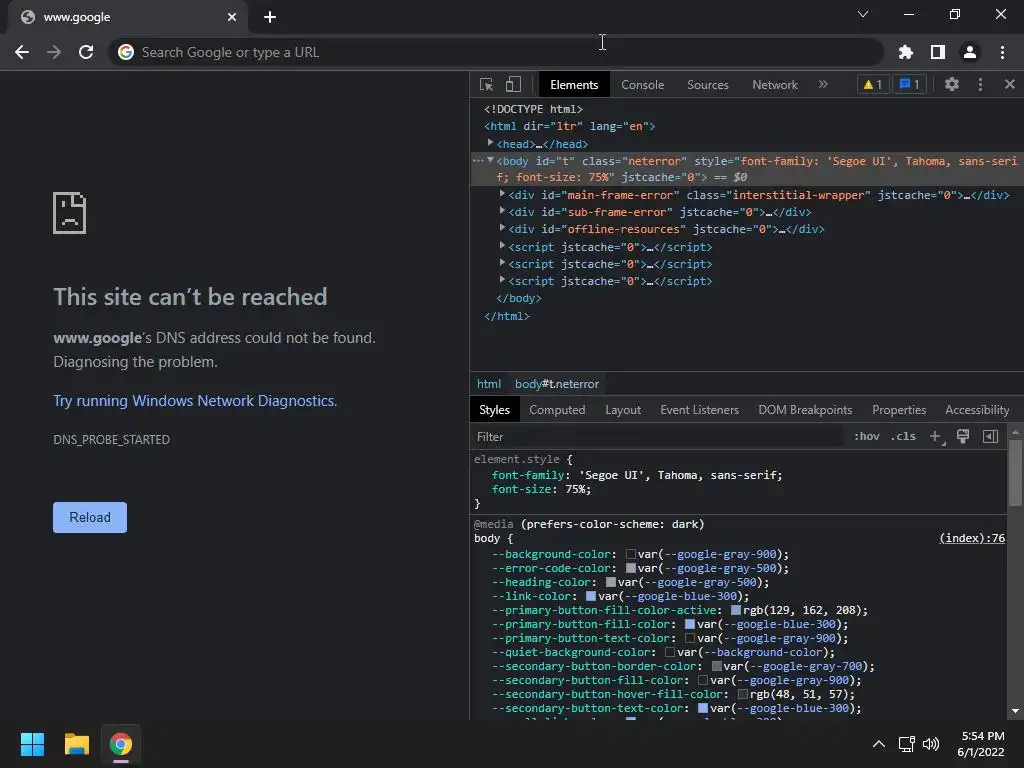Screen dimensions: 1024x768
Task: Click the Extensions puzzle icon
Action: (x=905, y=52)
